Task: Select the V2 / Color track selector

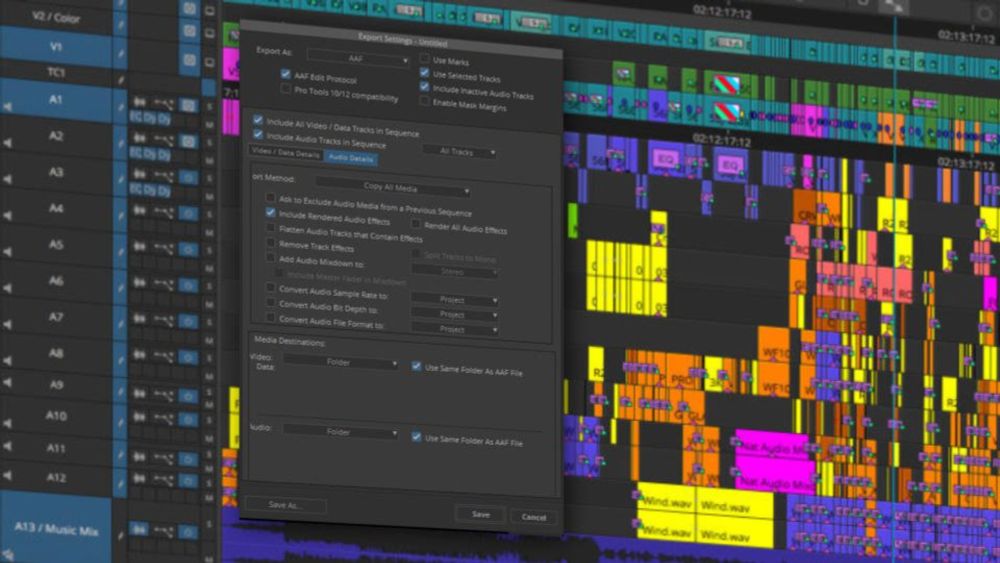Action: pos(56,18)
